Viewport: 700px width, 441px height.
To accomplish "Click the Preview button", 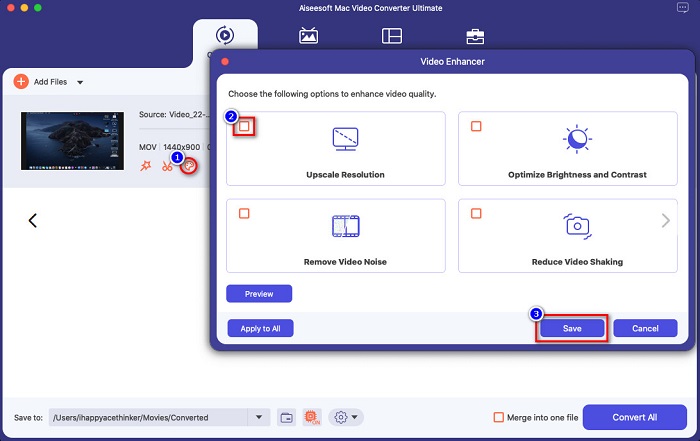I will pyautogui.click(x=259, y=294).
